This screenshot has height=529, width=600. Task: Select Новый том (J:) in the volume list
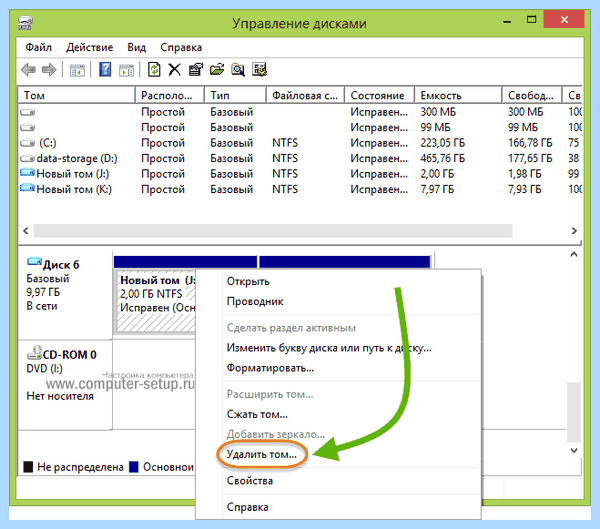[x=300, y=174]
